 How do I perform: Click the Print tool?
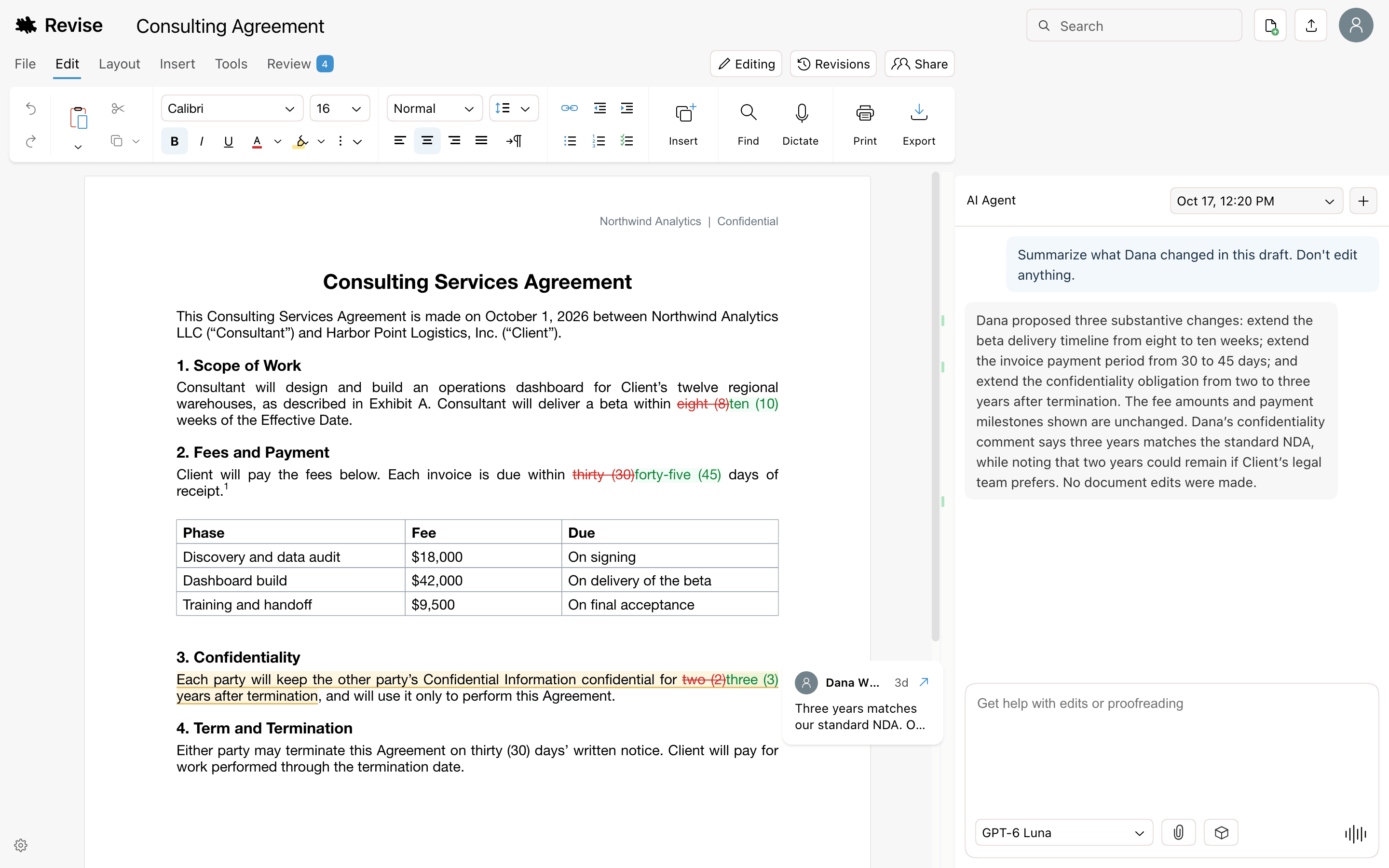point(864,124)
